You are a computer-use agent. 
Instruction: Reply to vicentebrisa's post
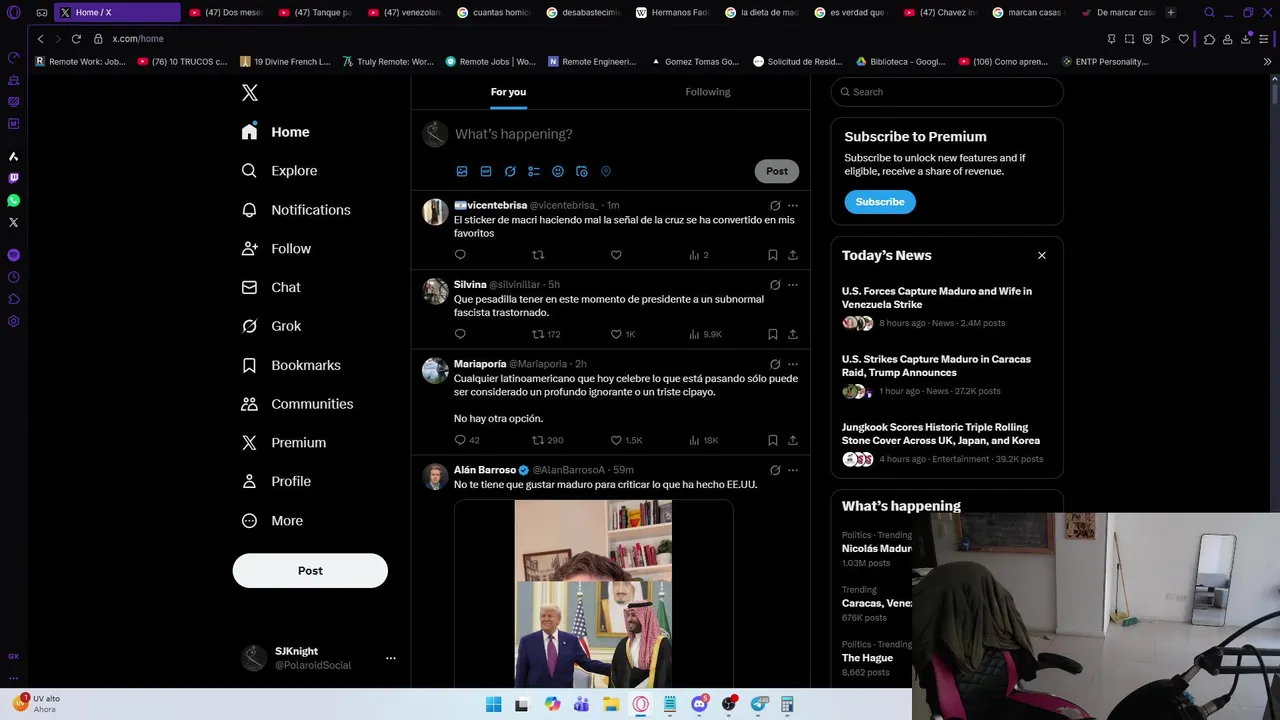(460, 255)
